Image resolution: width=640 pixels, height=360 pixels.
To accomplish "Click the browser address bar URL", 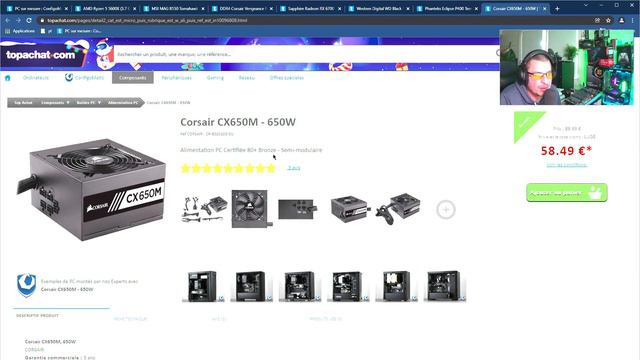I will (147, 20).
